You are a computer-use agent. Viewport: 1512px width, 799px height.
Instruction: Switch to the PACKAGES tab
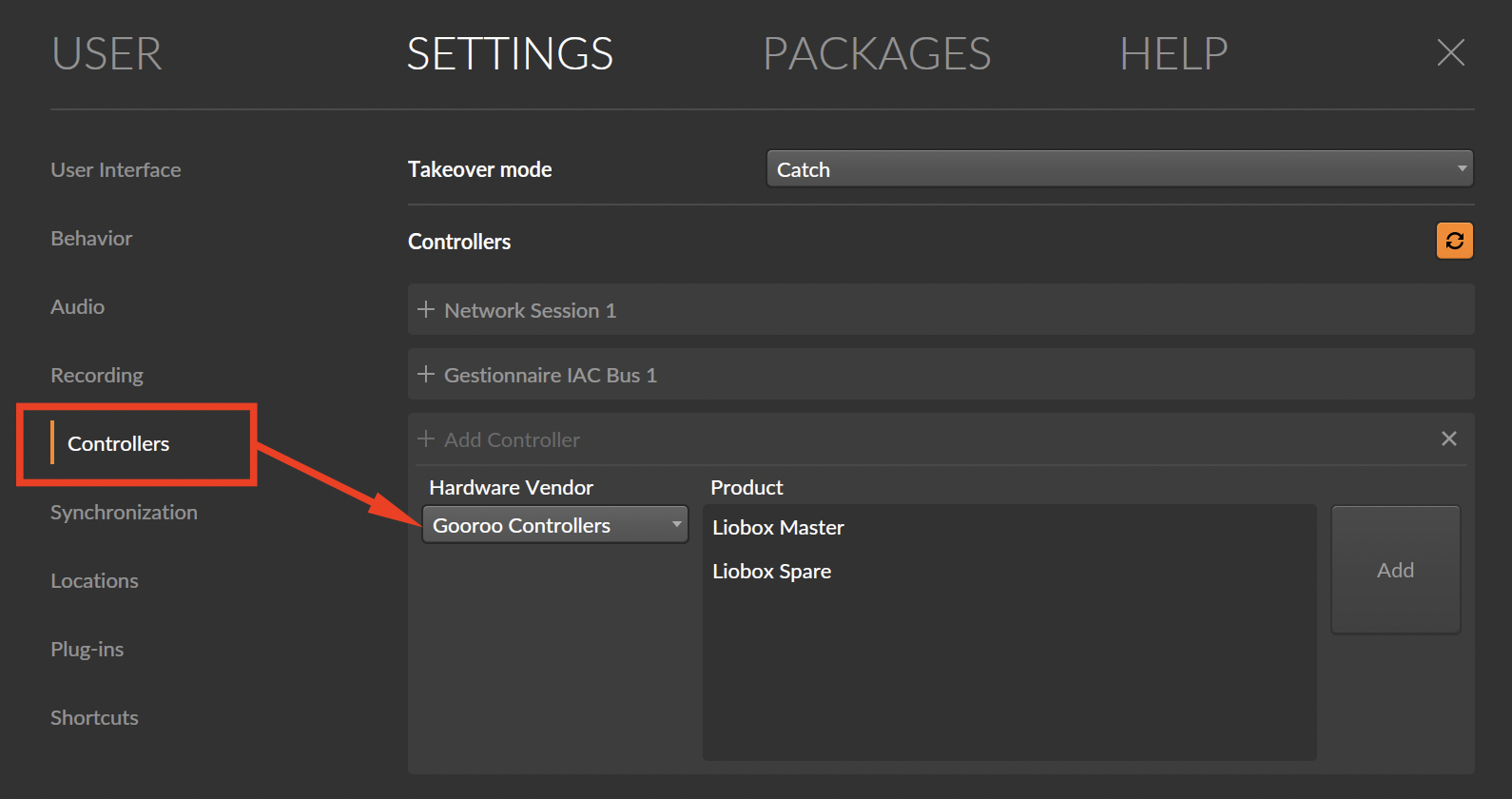click(877, 53)
